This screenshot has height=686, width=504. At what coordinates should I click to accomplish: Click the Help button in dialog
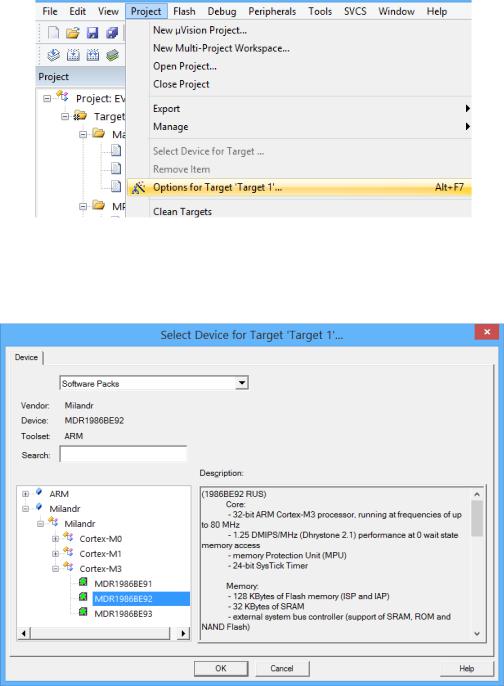pos(466,668)
